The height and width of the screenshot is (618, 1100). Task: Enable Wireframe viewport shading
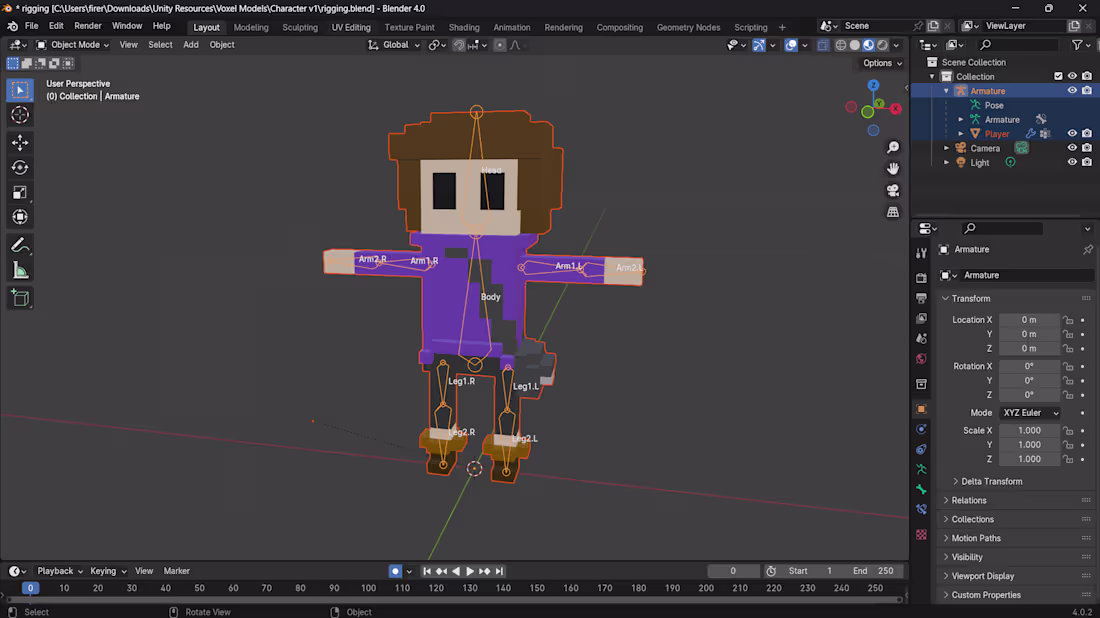pos(841,44)
